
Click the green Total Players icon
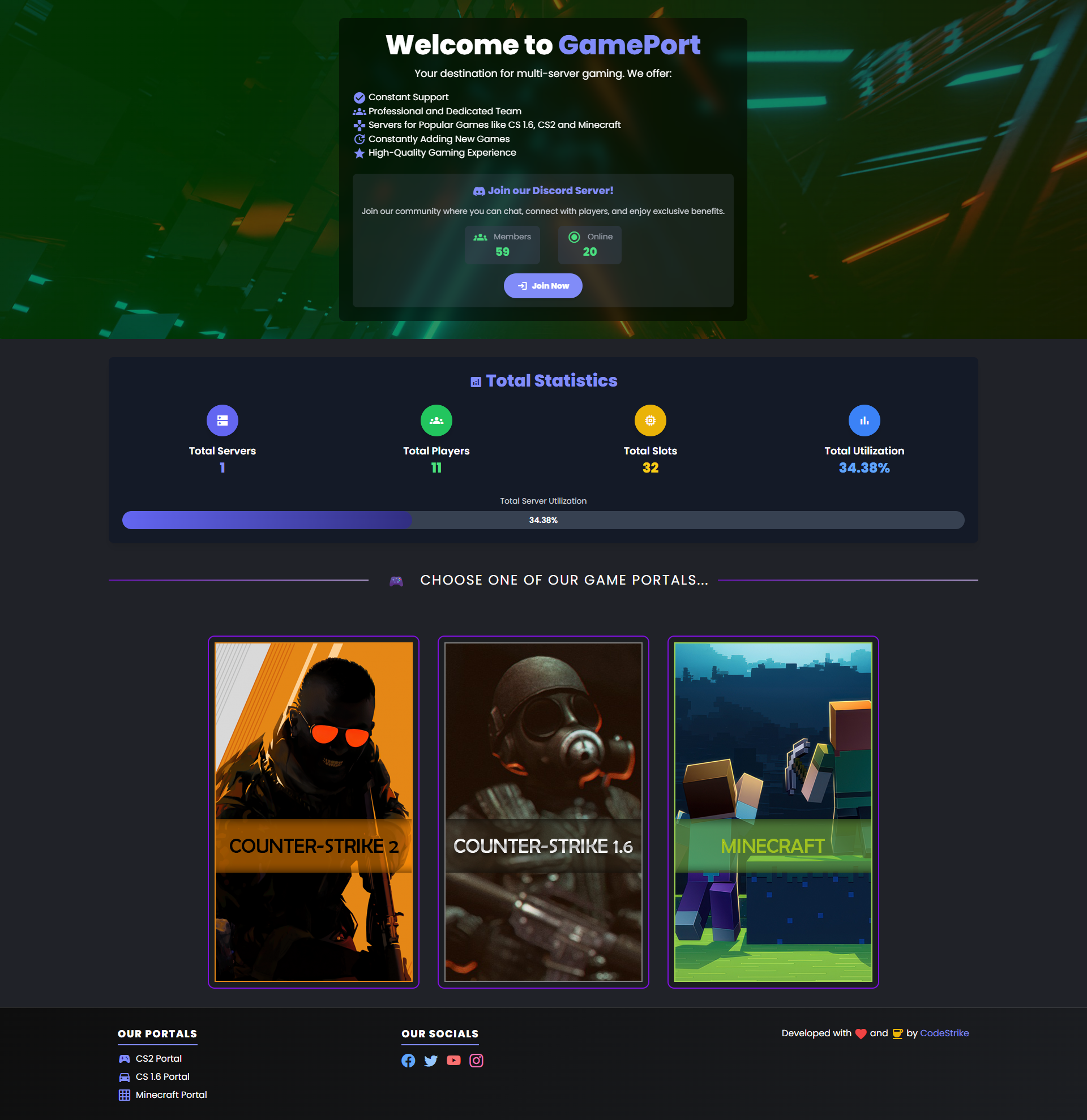[x=436, y=420]
